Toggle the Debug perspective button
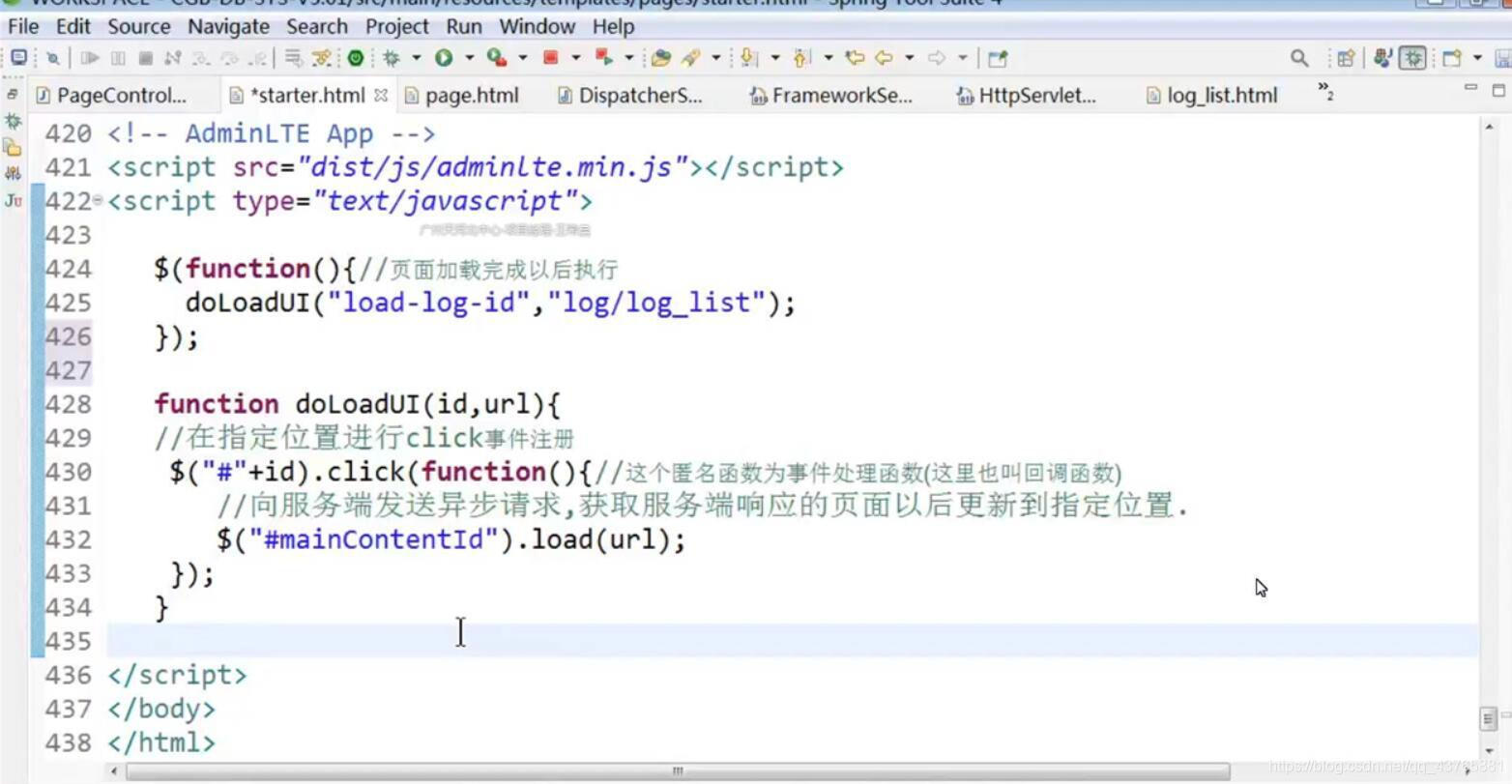This screenshot has width=1512, height=784. pos(1412,58)
